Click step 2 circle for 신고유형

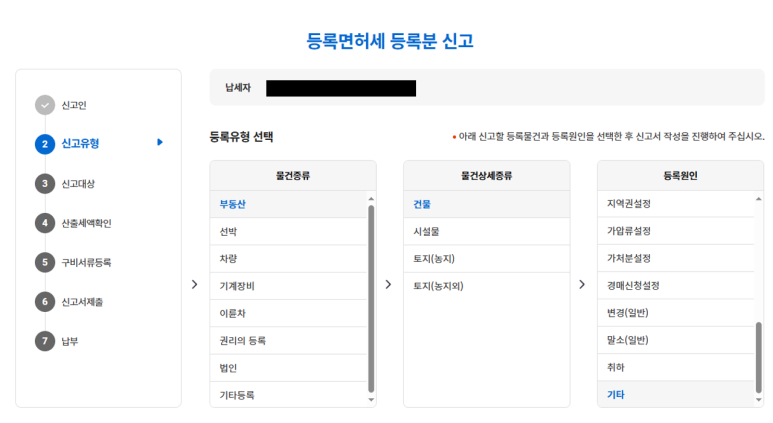click(45, 144)
